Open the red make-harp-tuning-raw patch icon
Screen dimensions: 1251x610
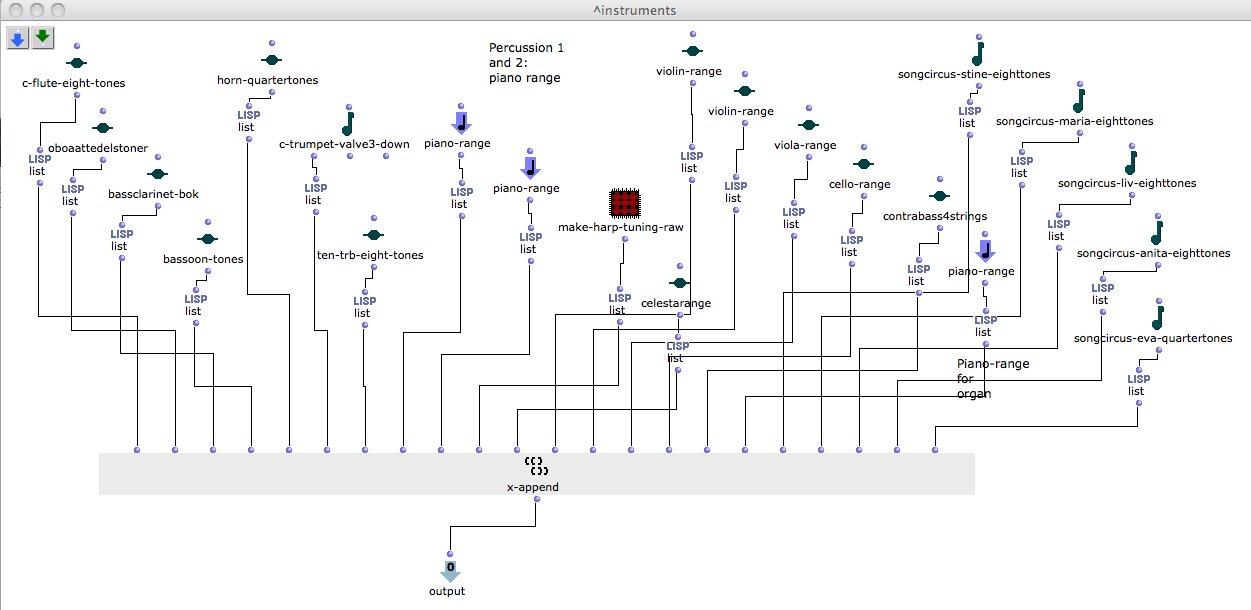(624, 204)
